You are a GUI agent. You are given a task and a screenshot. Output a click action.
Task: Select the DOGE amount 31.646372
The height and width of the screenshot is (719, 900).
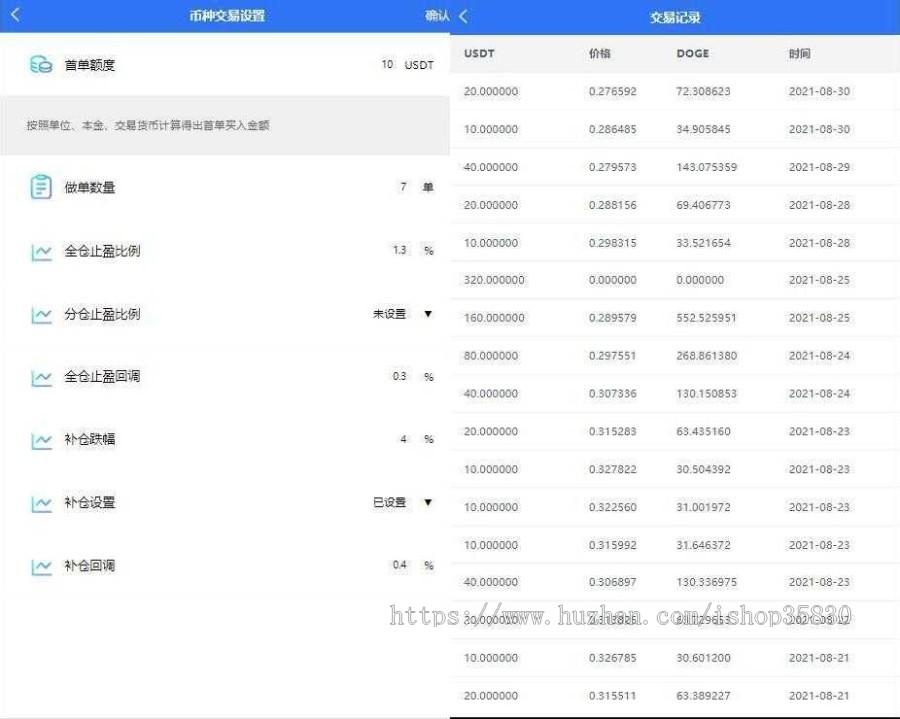tap(703, 545)
